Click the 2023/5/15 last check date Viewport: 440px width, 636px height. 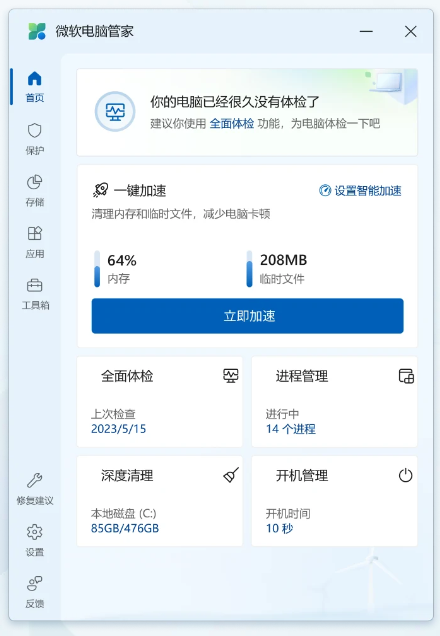pos(118,429)
